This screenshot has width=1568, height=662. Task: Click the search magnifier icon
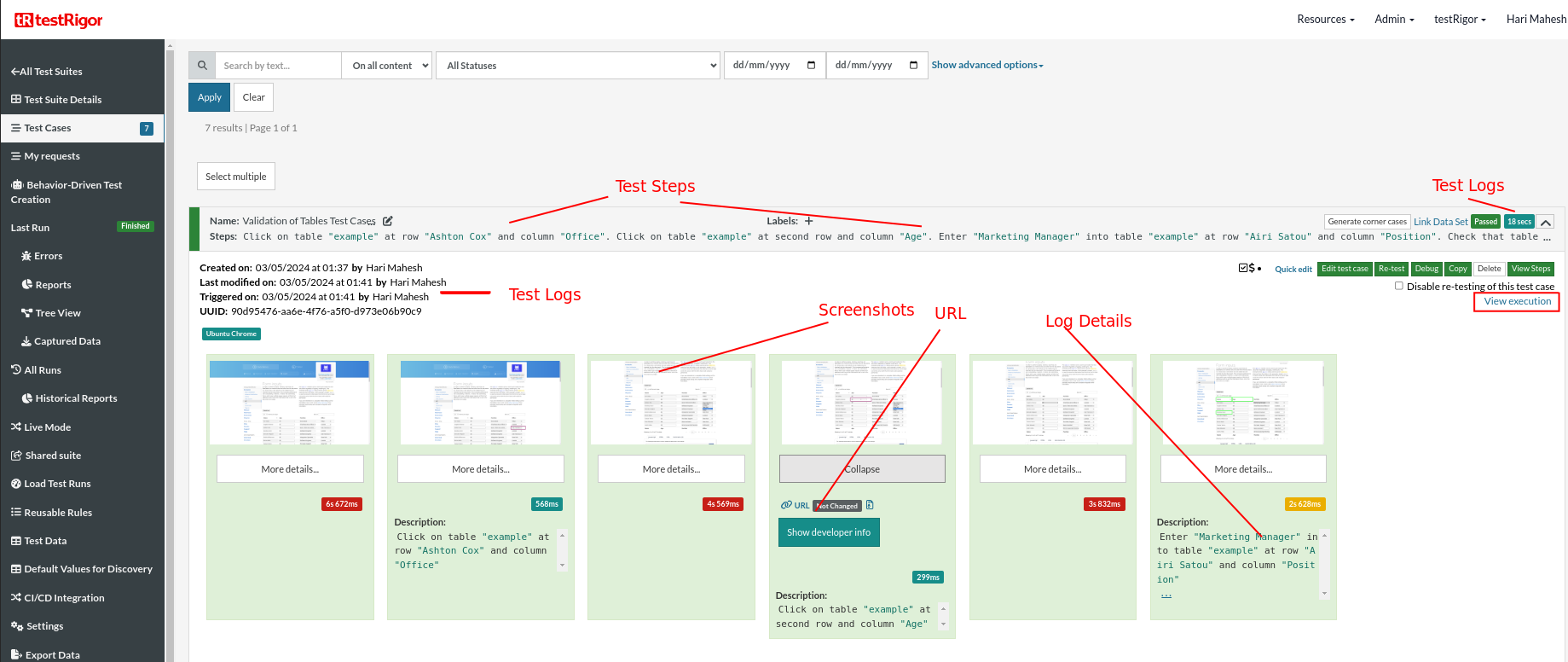click(202, 66)
